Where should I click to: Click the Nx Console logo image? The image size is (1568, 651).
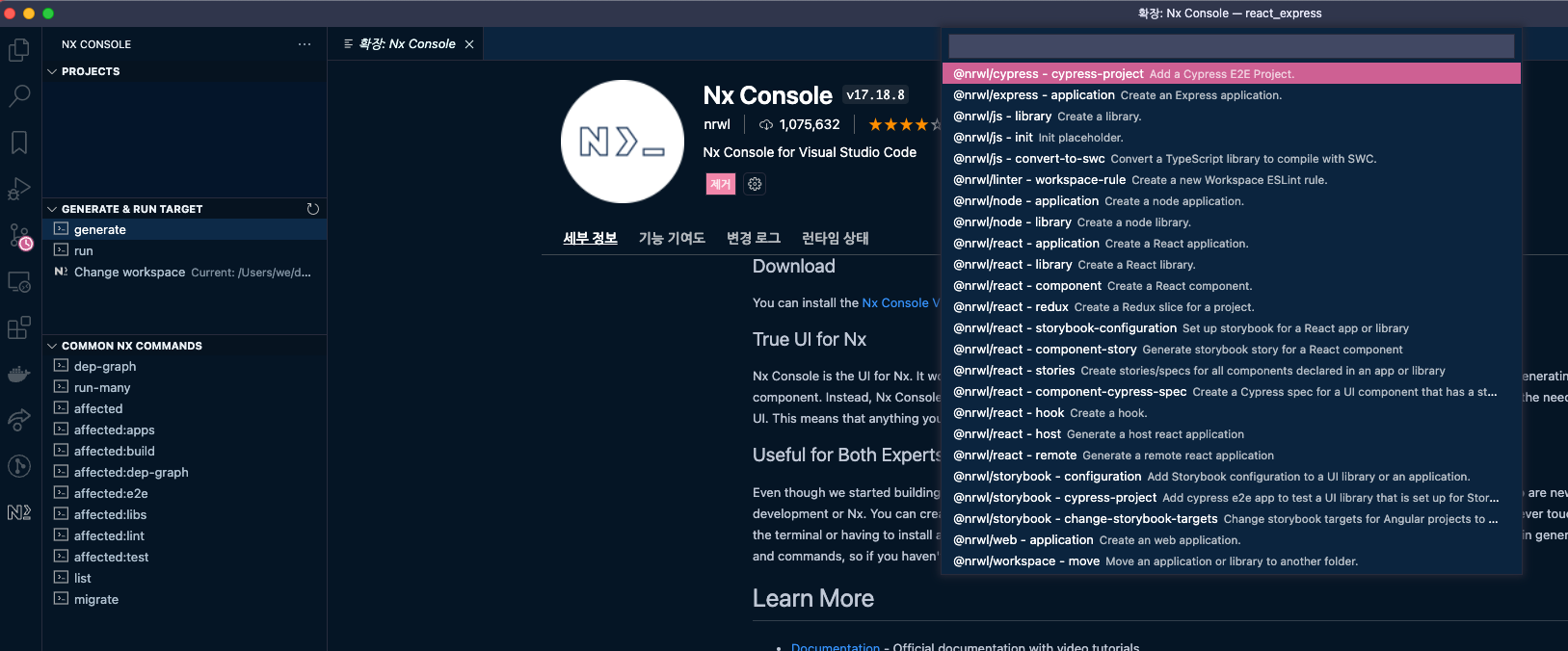[x=623, y=142]
